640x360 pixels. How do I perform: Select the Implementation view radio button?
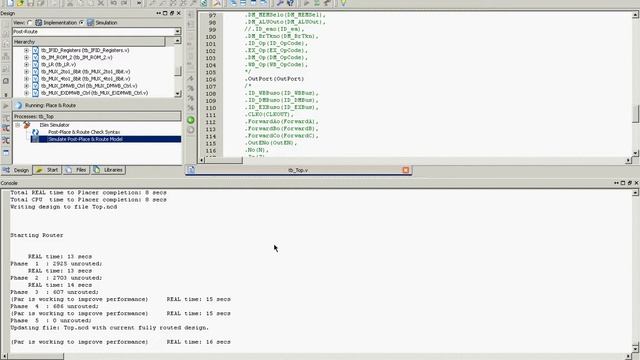(30, 22)
